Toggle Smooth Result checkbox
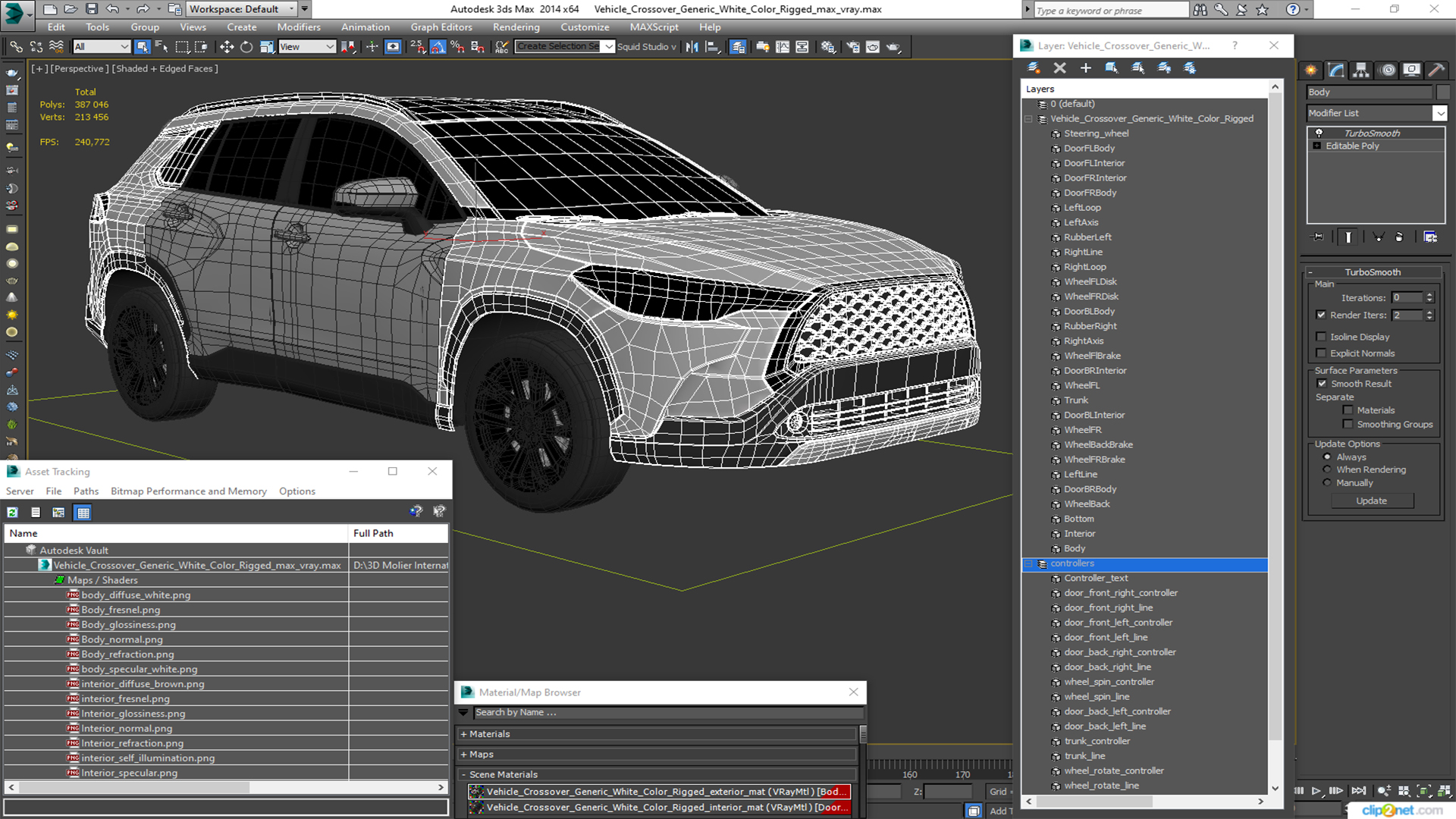 (x=1323, y=384)
